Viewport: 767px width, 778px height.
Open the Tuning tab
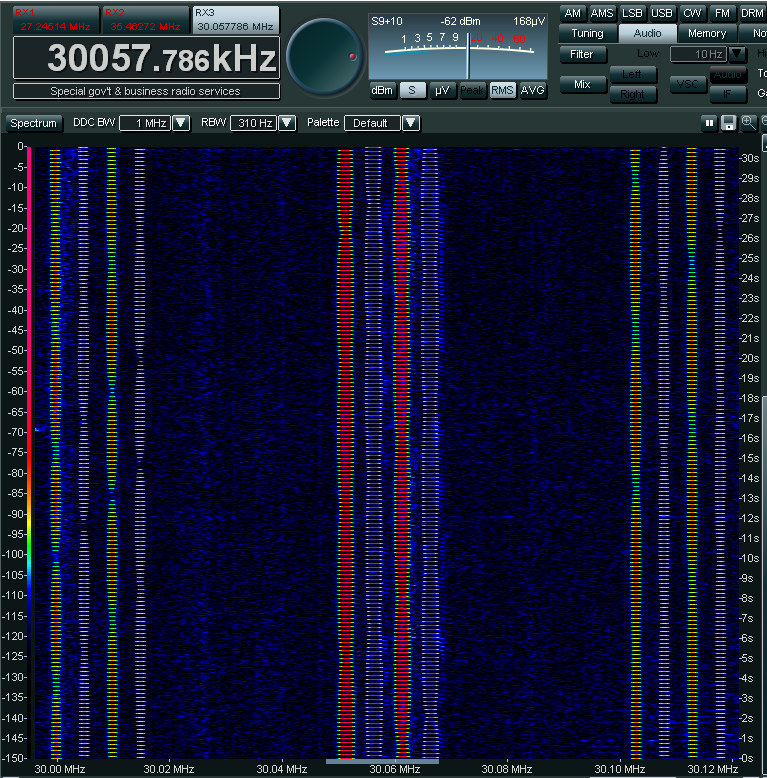click(588, 34)
